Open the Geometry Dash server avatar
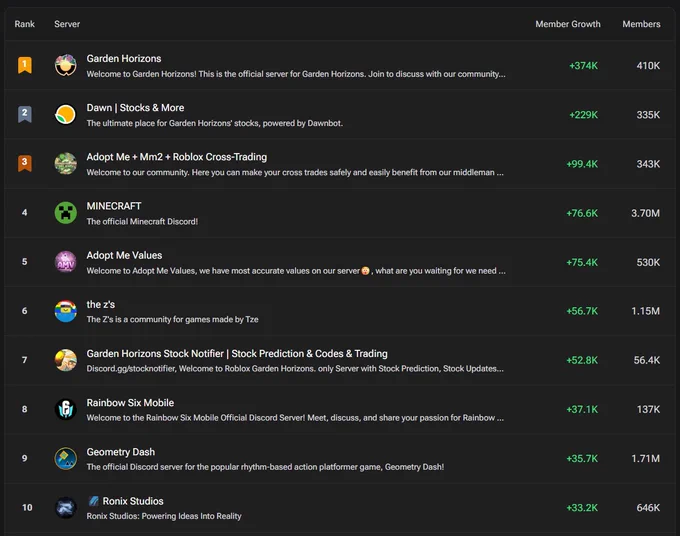680x536 pixels. 65,458
